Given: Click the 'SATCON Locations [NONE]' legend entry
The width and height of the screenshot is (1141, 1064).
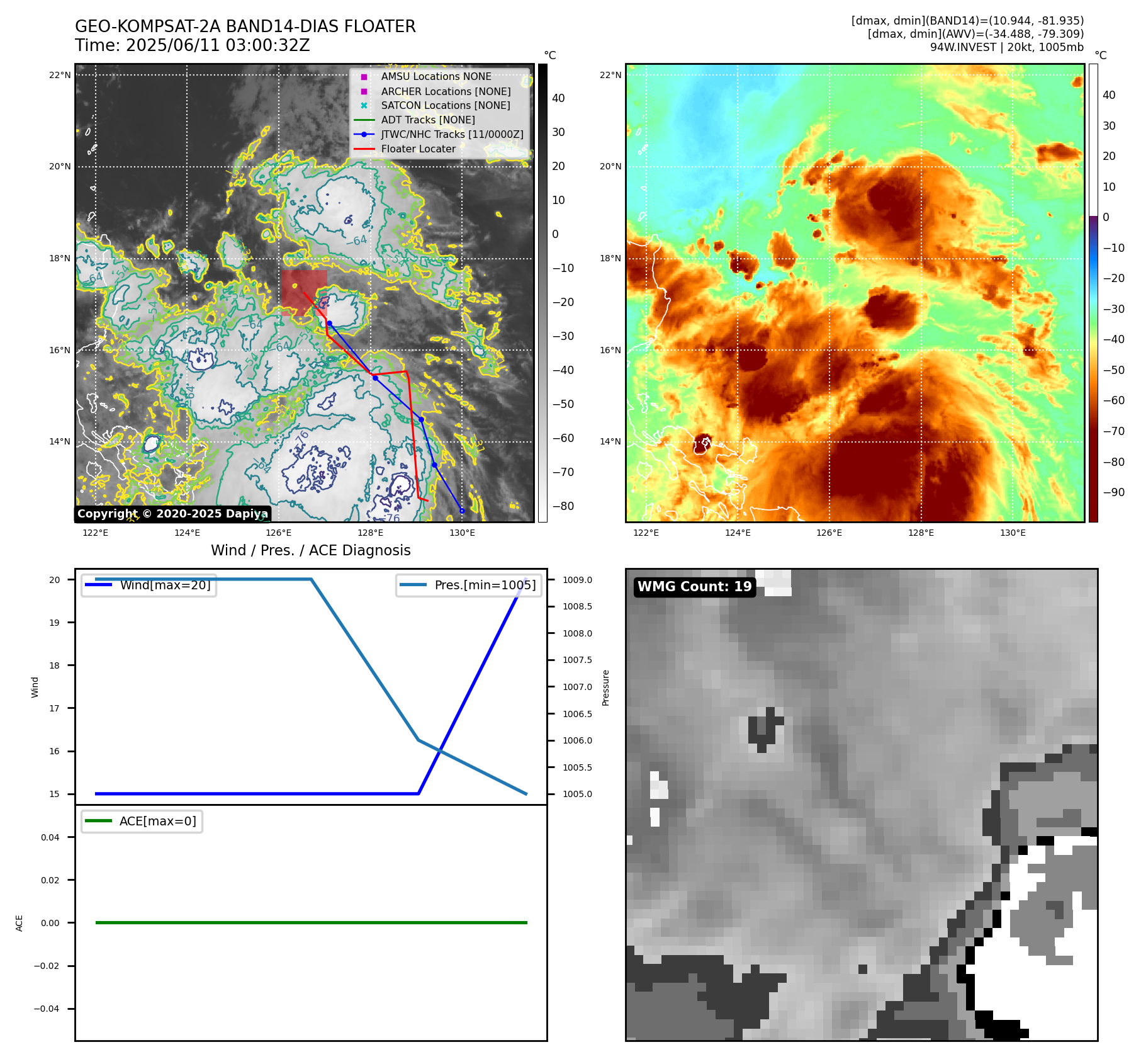Looking at the screenshot, I should click(446, 105).
